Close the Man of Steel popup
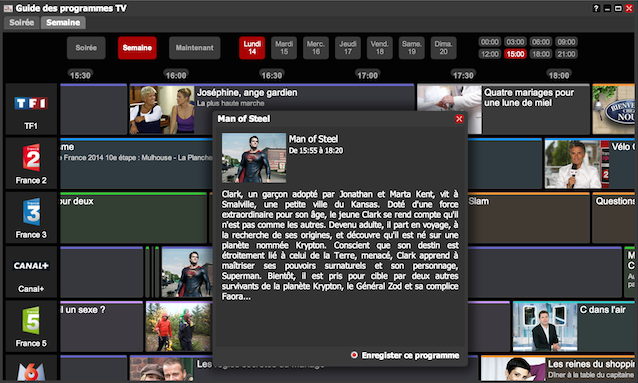Viewport: 638px width, 383px height. (459, 119)
